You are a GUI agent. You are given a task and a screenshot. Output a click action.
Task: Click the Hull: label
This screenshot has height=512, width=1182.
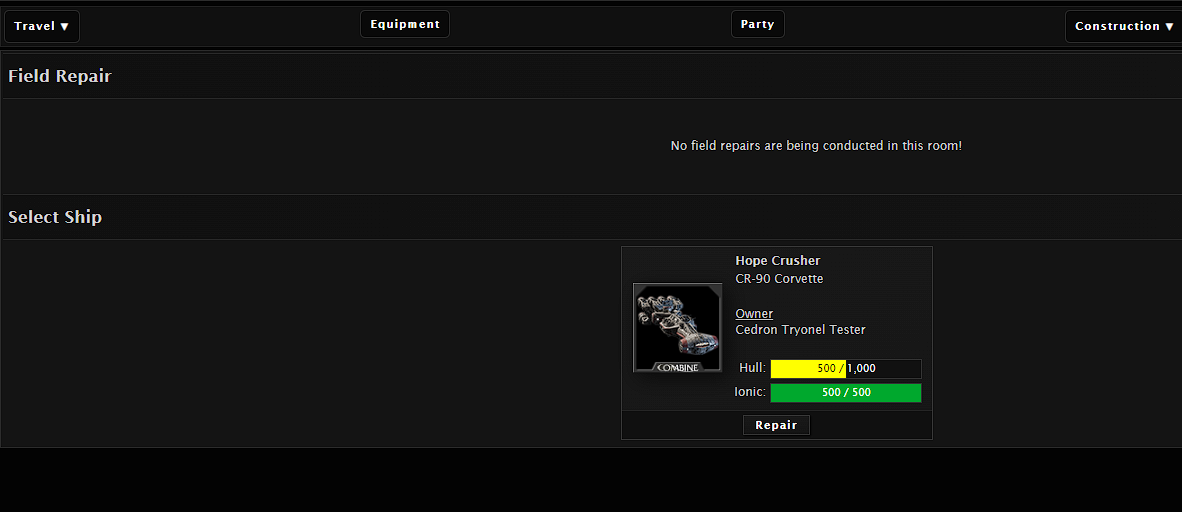(752, 369)
